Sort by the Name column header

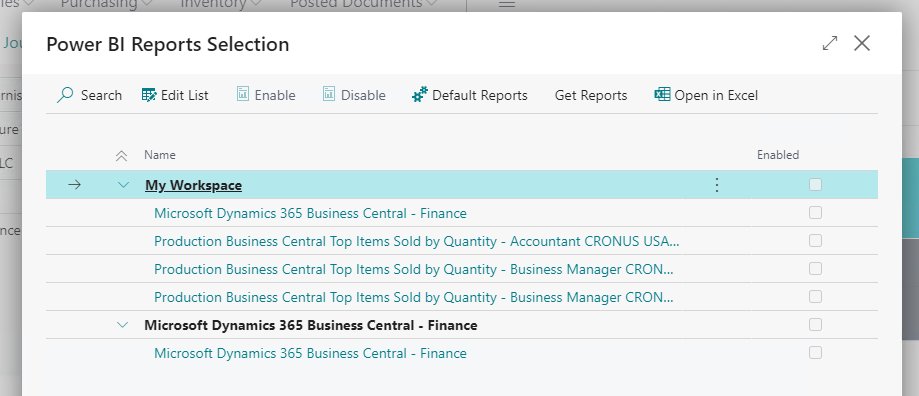point(160,155)
